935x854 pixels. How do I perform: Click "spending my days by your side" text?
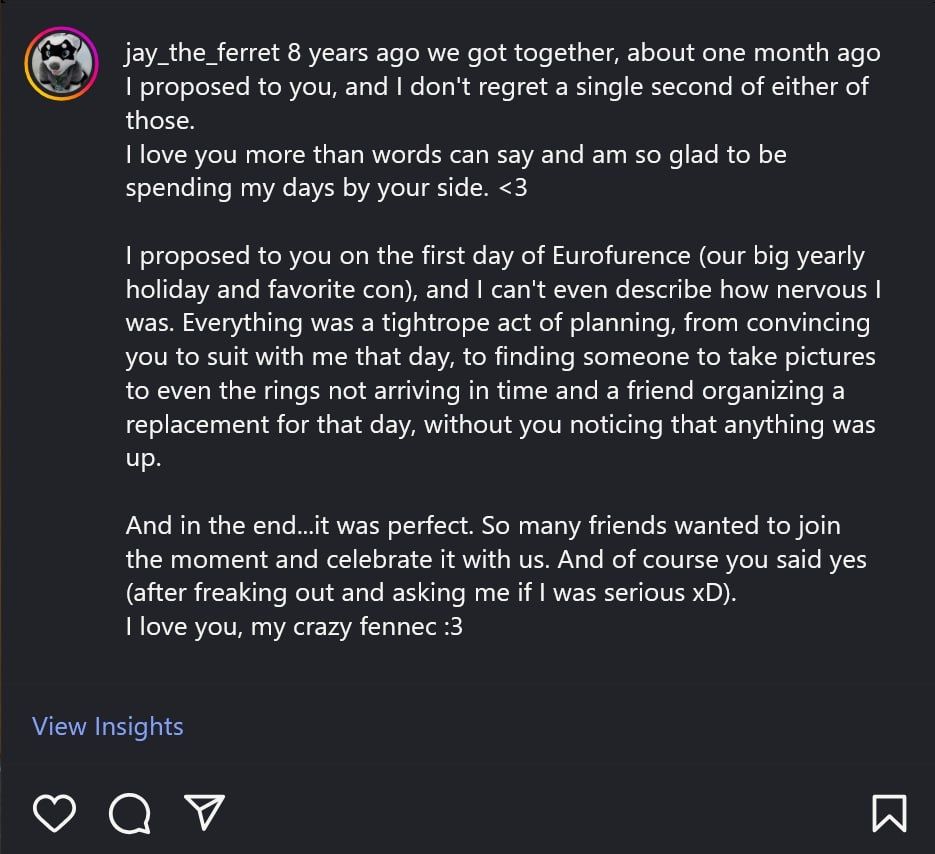click(306, 188)
